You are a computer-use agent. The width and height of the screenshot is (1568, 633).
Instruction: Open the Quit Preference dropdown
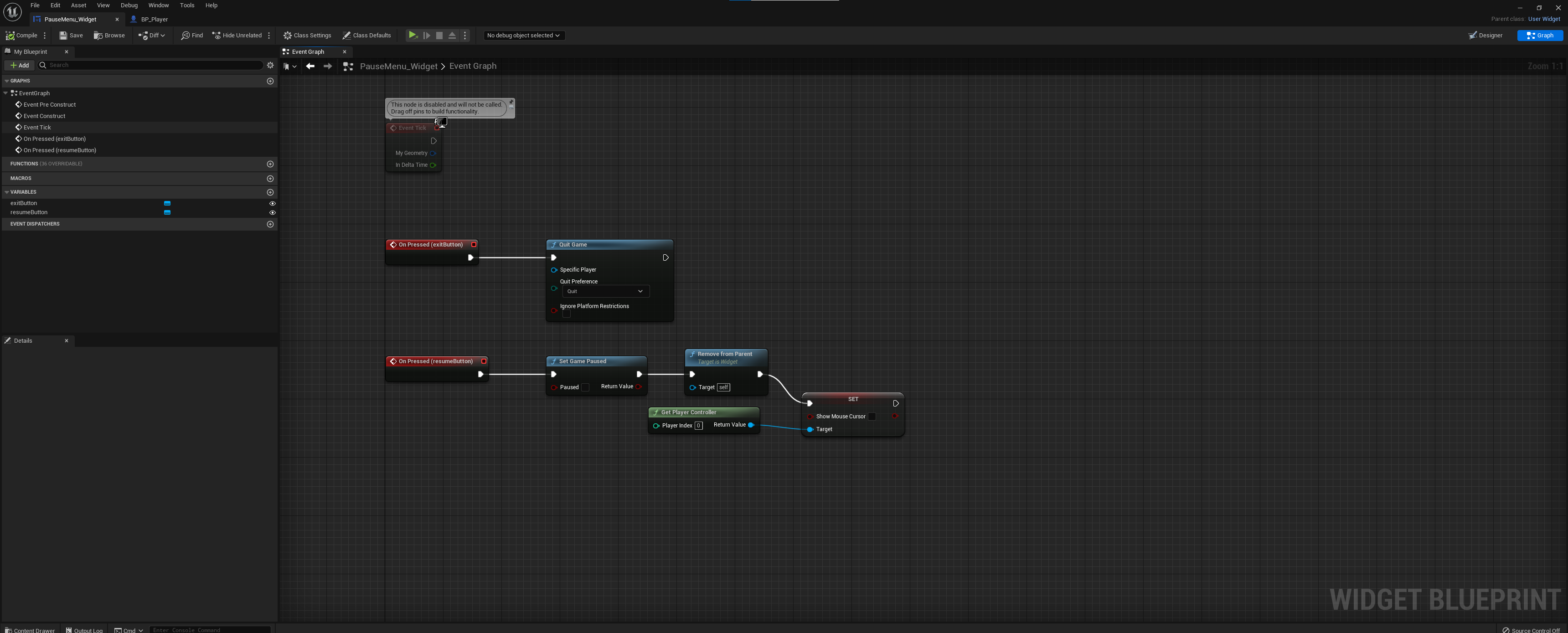point(606,291)
